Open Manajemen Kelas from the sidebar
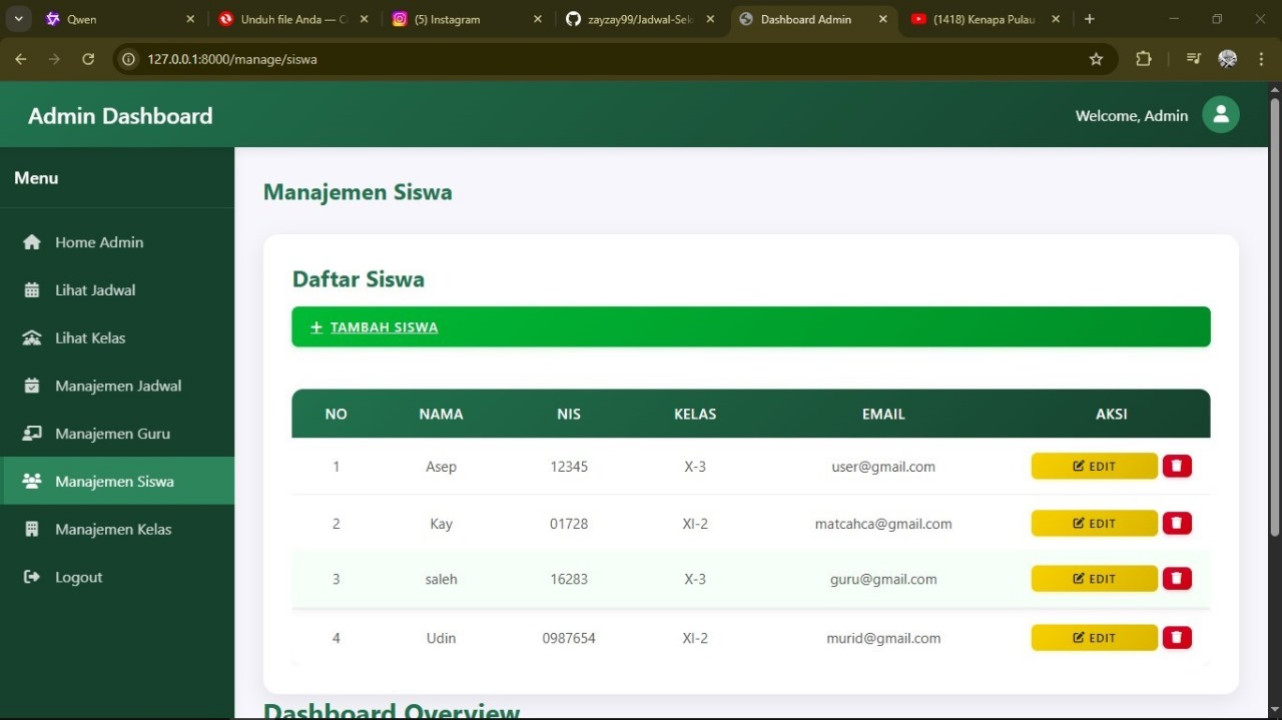The width and height of the screenshot is (1282, 720). 113,529
